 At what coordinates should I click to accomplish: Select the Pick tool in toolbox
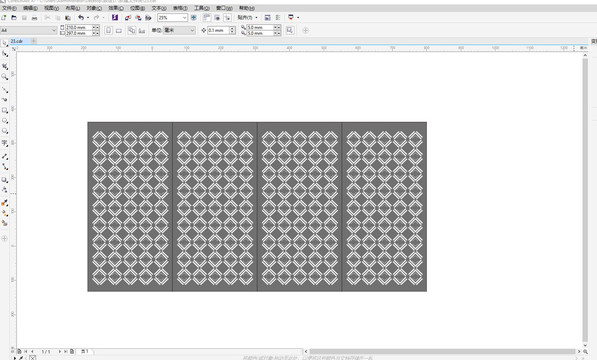pyautogui.click(x=5, y=43)
